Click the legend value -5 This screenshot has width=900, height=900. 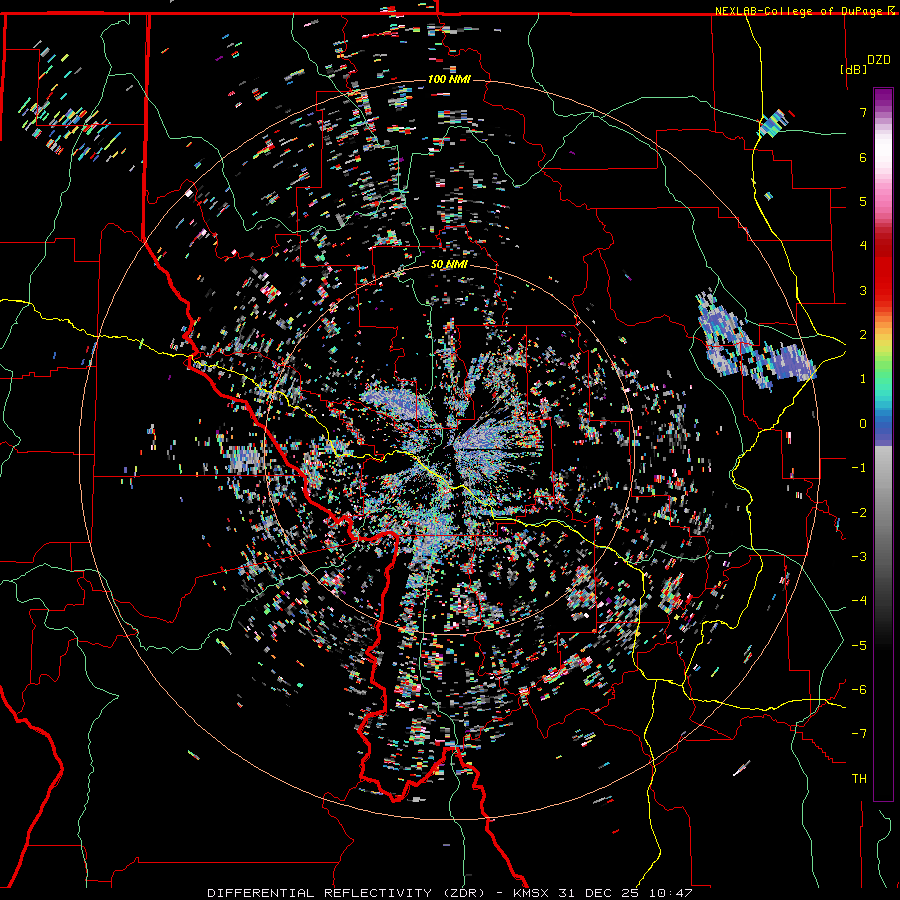coord(859,646)
